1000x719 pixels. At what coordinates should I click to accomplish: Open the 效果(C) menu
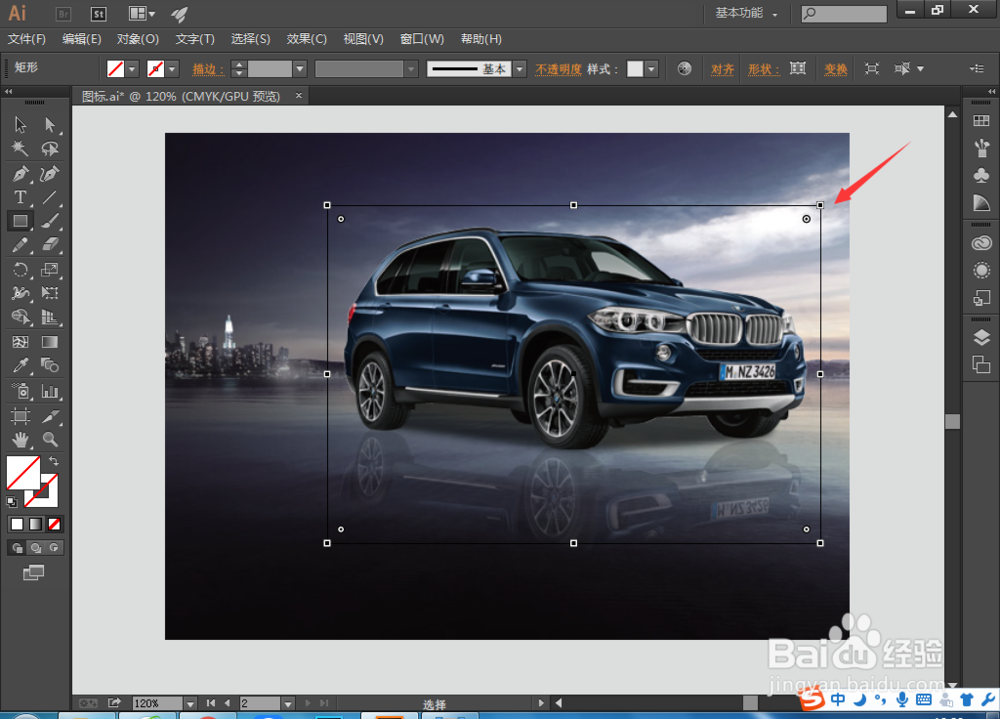pyautogui.click(x=306, y=39)
